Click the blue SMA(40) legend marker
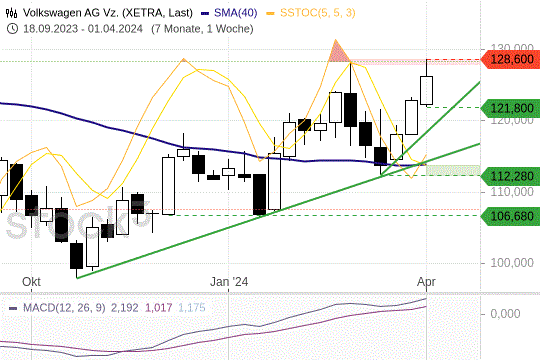Screen dimensions: 540x360 point(205,13)
